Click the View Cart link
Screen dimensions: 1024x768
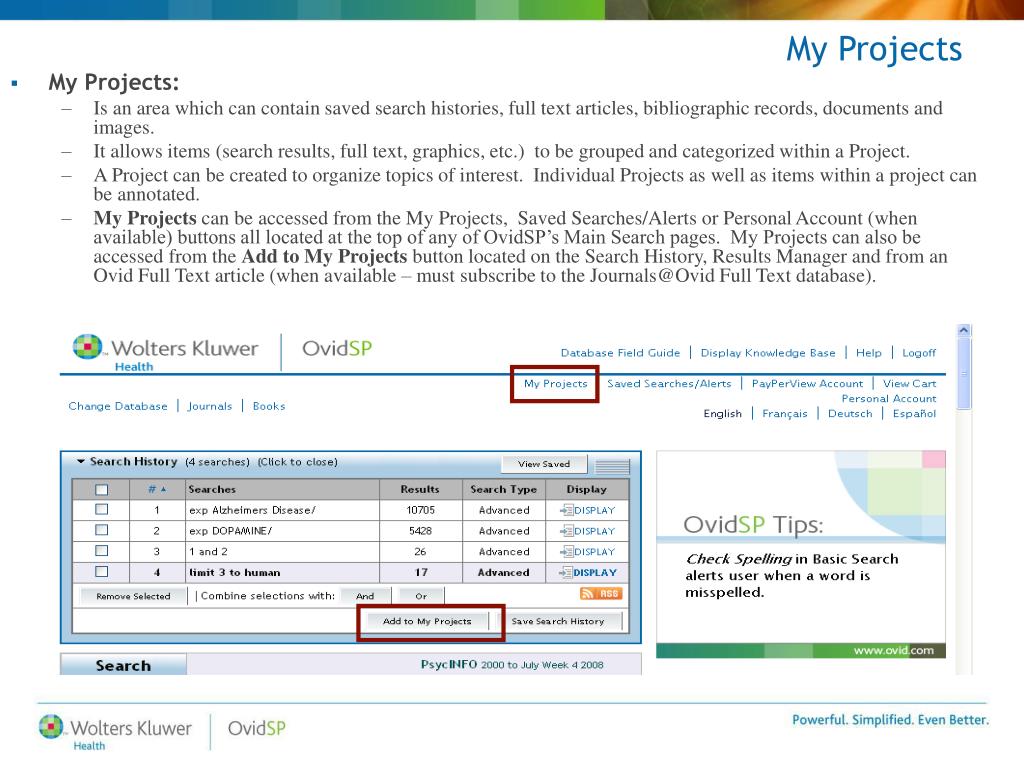tap(909, 383)
